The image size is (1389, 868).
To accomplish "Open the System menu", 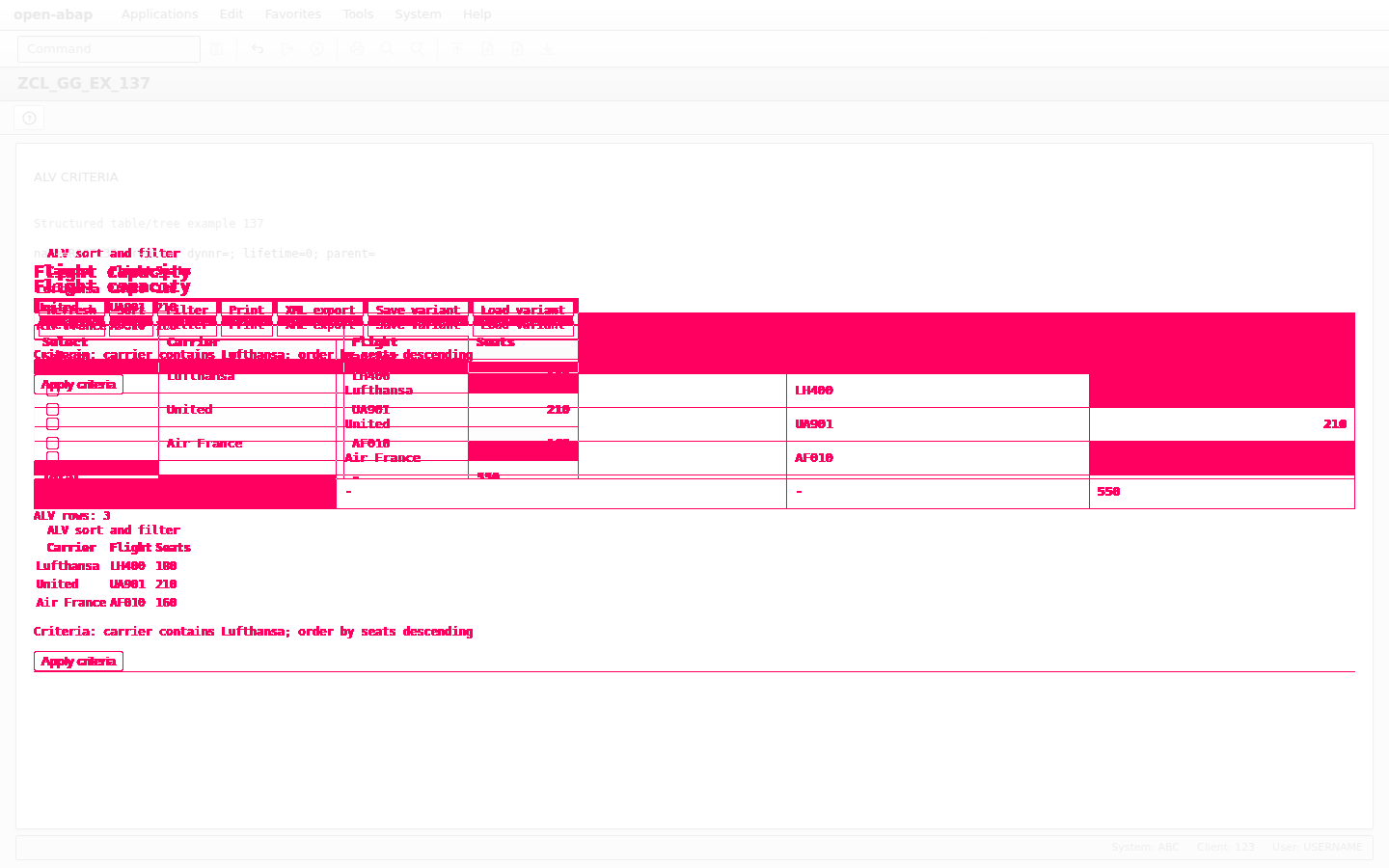I will pos(418,14).
